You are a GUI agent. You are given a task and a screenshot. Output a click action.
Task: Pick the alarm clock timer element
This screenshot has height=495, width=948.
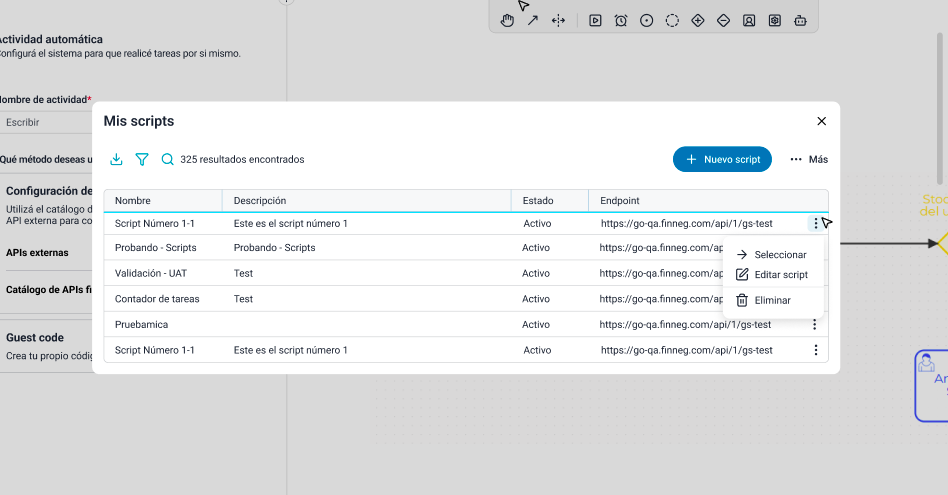tap(621, 20)
